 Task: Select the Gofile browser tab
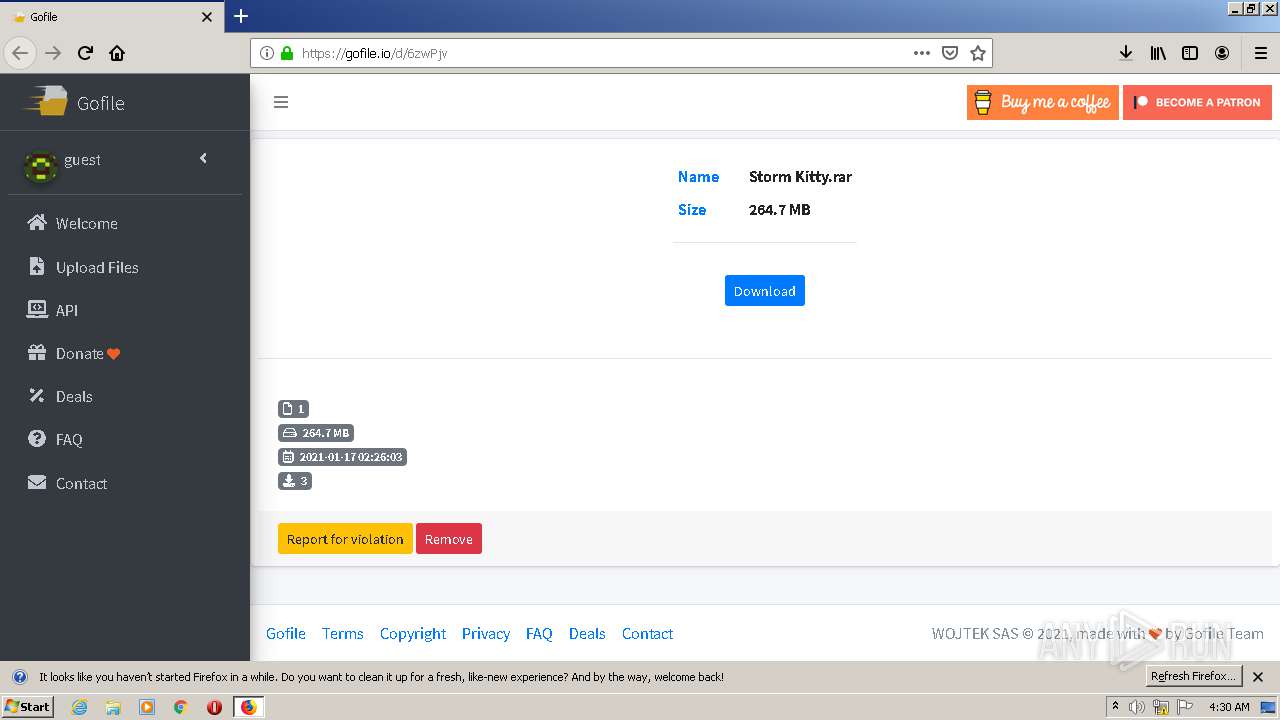click(112, 17)
